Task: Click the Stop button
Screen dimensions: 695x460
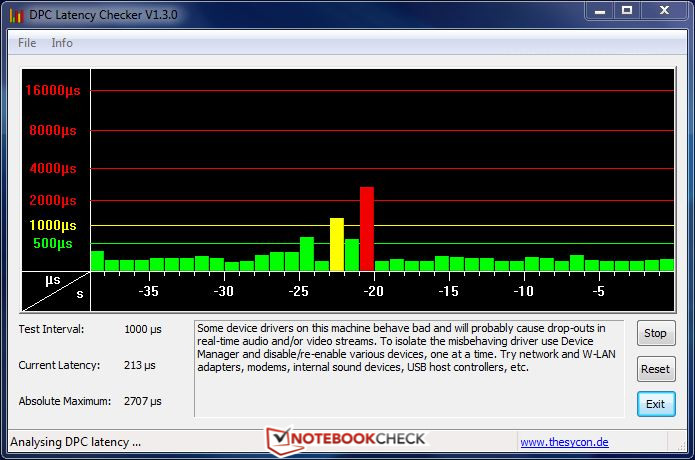Action: click(656, 333)
